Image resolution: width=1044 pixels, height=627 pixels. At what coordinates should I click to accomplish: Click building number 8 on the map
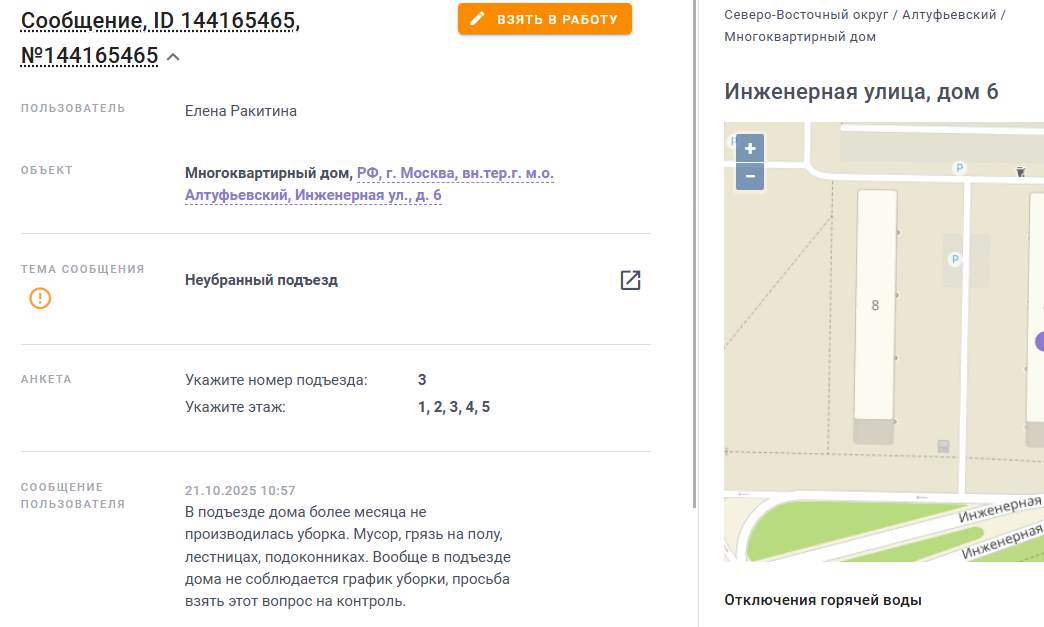(875, 305)
